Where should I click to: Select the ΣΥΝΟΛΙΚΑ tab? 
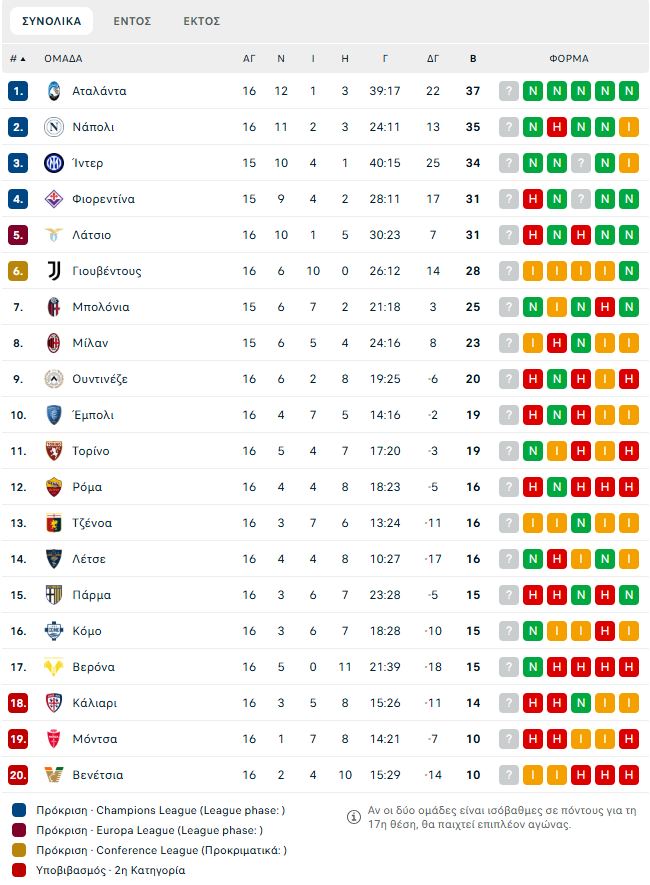pos(51,21)
